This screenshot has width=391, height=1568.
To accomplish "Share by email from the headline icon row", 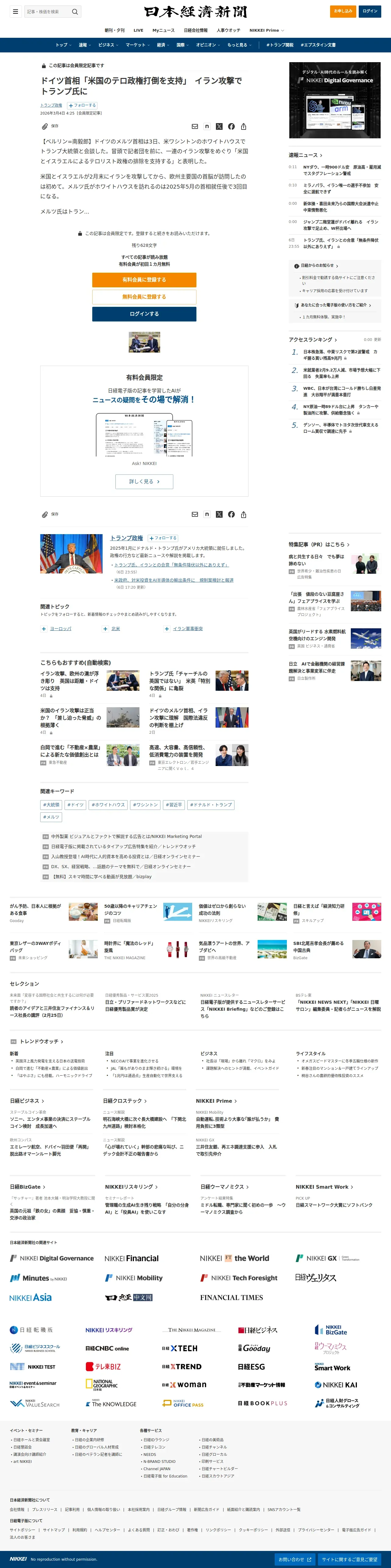I will (x=195, y=127).
